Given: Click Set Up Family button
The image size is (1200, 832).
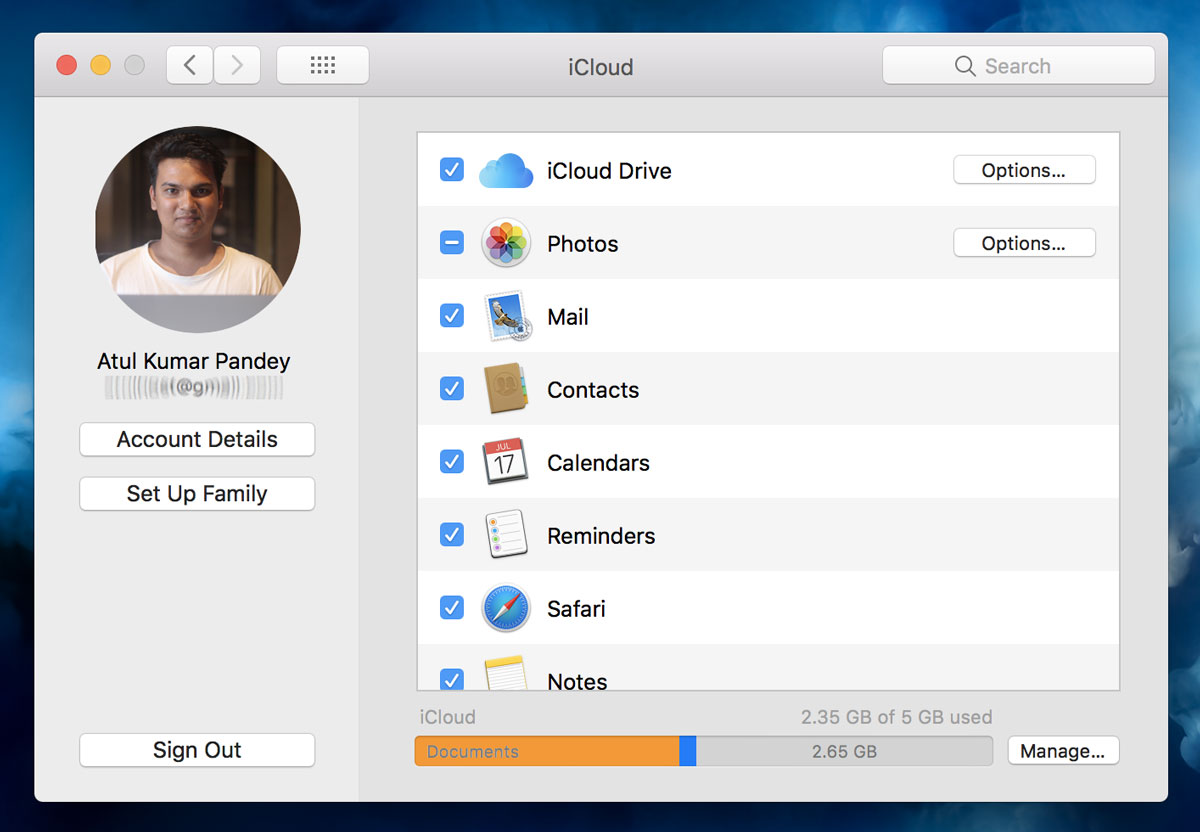Looking at the screenshot, I should tap(197, 494).
